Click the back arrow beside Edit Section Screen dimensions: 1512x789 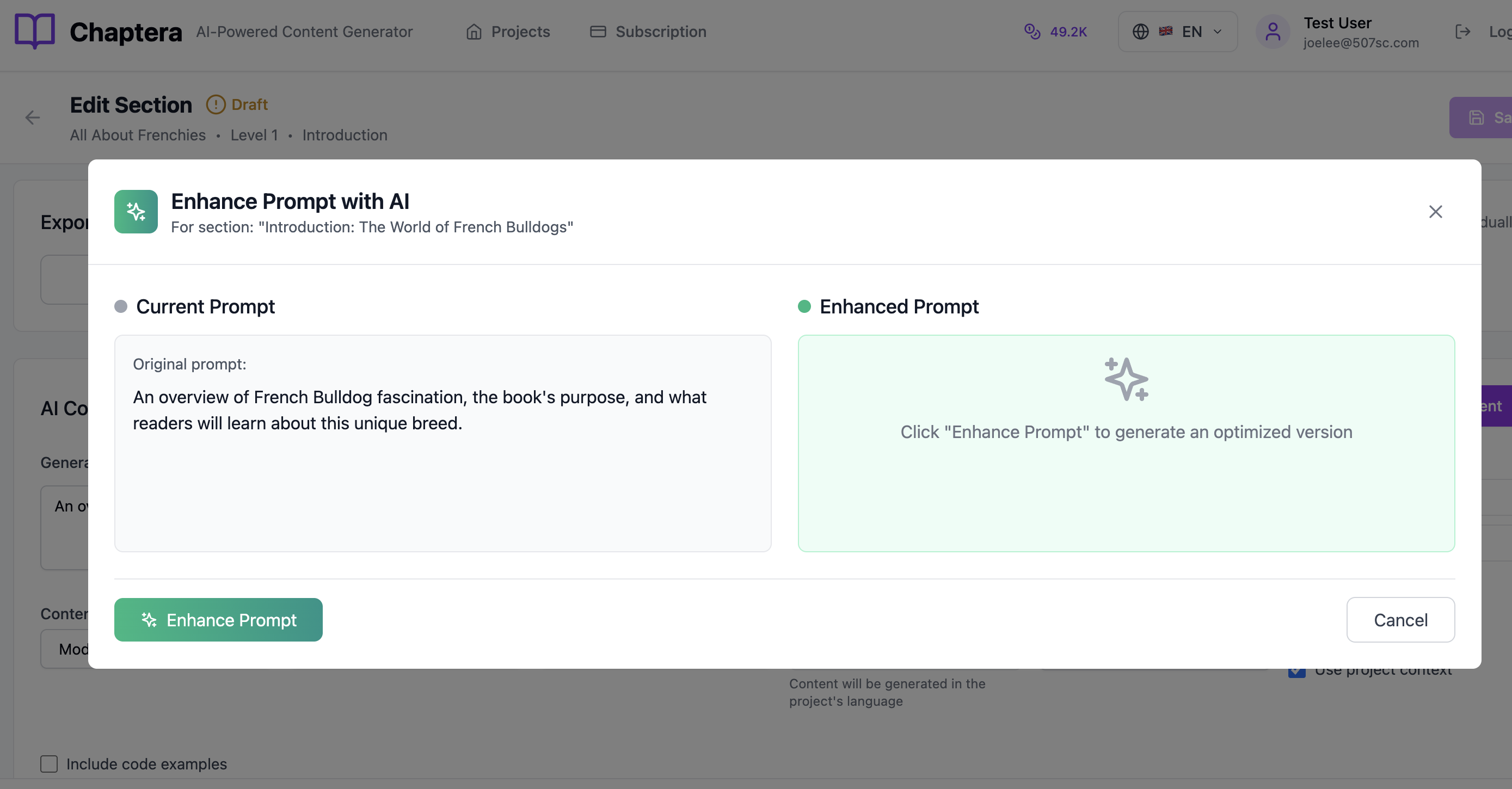[33, 118]
